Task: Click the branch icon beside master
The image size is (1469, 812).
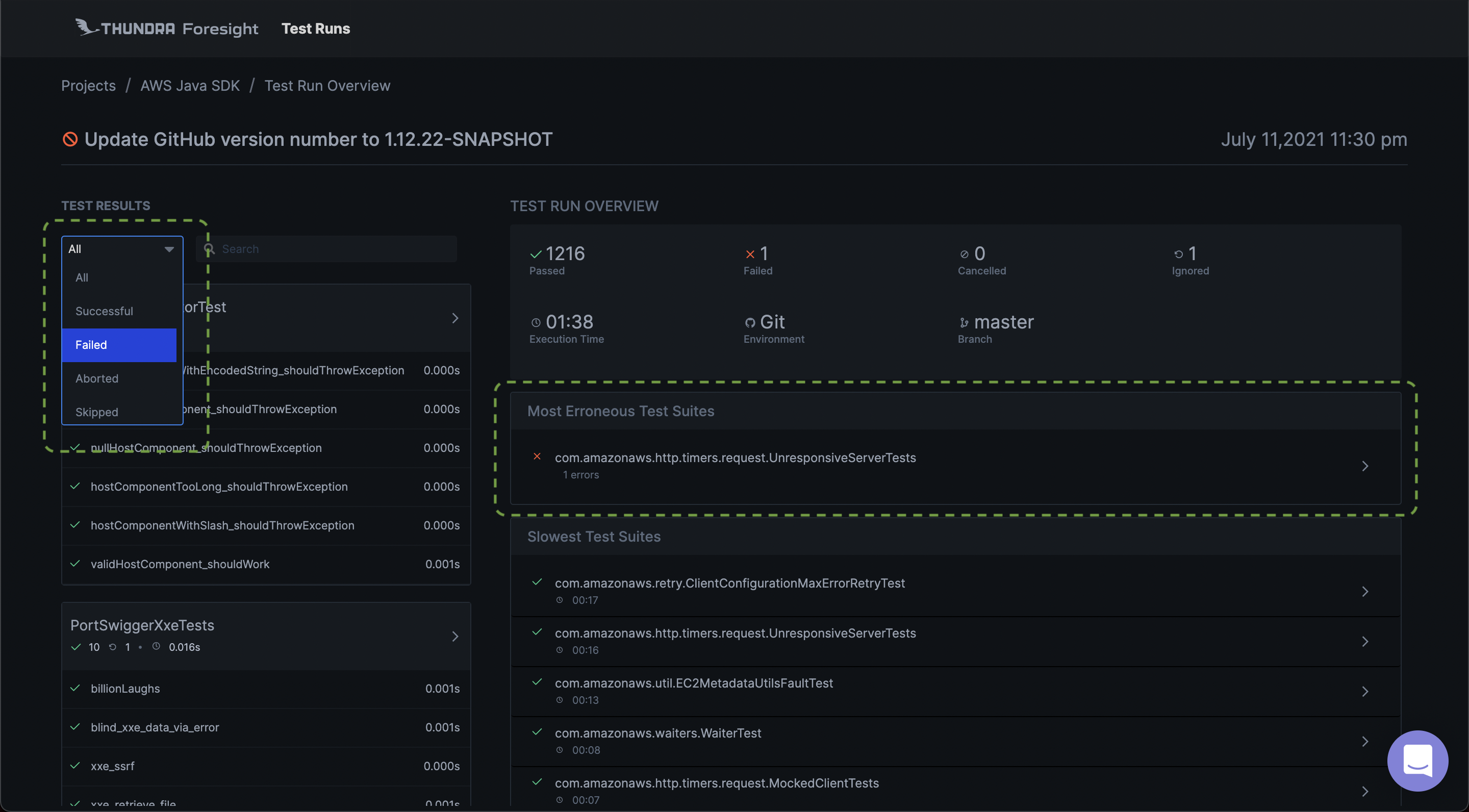Action: point(964,323)
